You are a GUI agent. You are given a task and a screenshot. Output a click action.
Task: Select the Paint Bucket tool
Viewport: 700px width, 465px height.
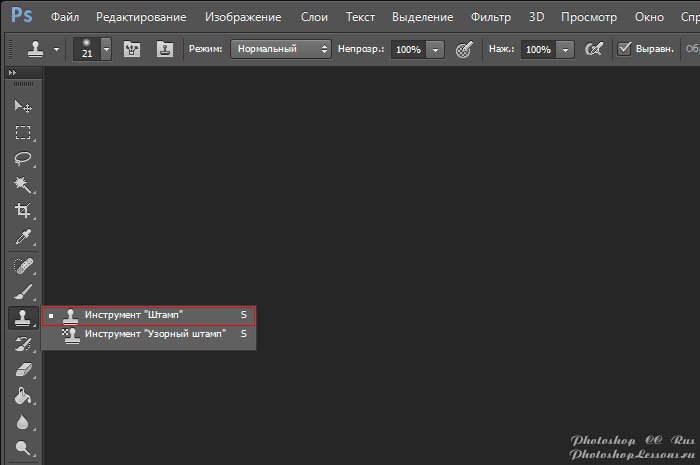(22, 396)
